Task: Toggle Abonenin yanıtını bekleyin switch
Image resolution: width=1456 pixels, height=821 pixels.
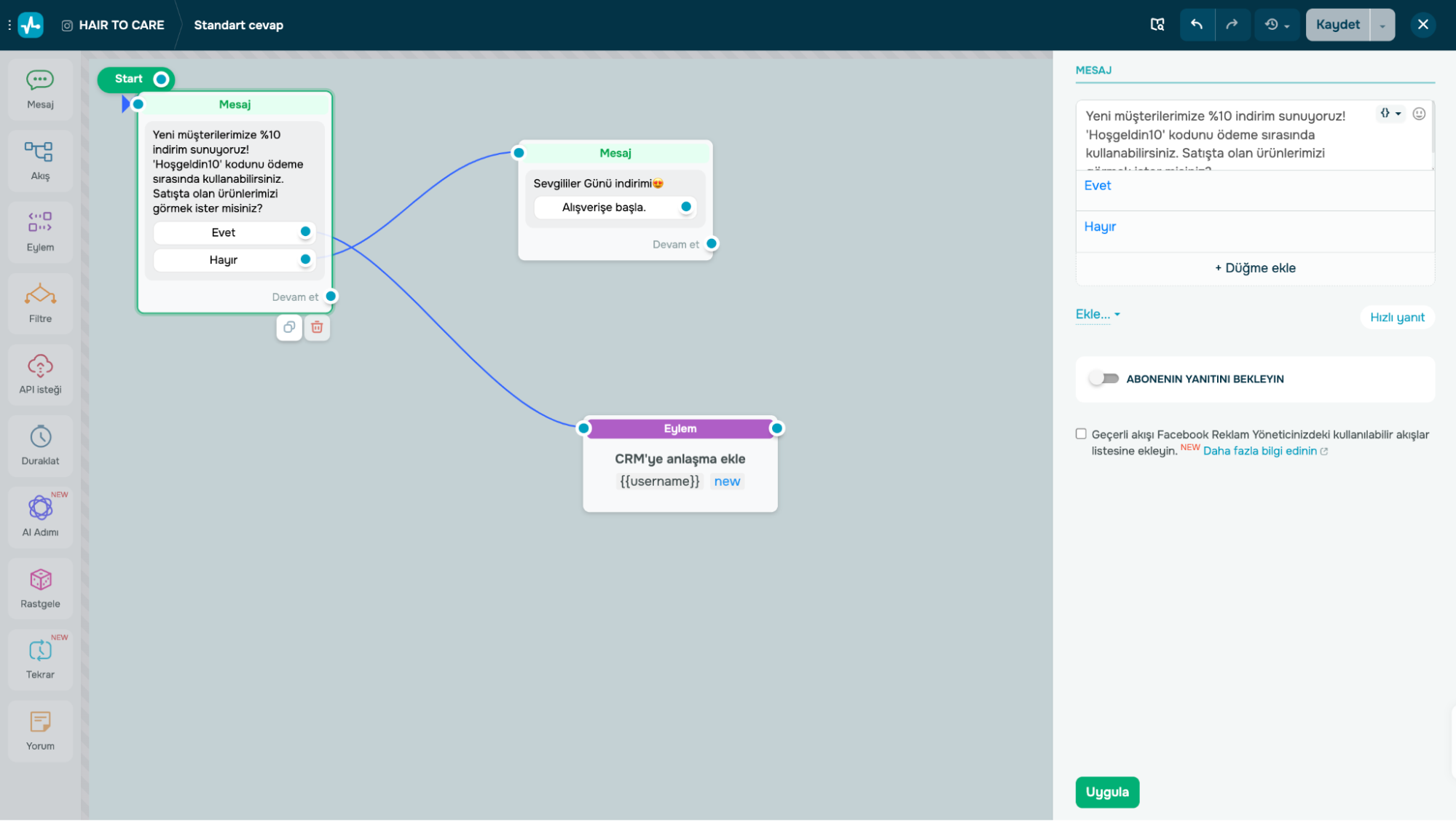Action: coord(1103,379)
